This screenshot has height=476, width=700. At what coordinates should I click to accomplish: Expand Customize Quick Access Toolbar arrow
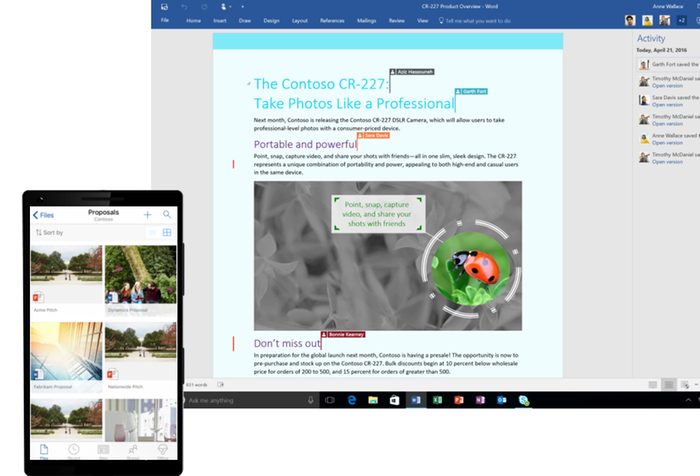pos(242,7)
